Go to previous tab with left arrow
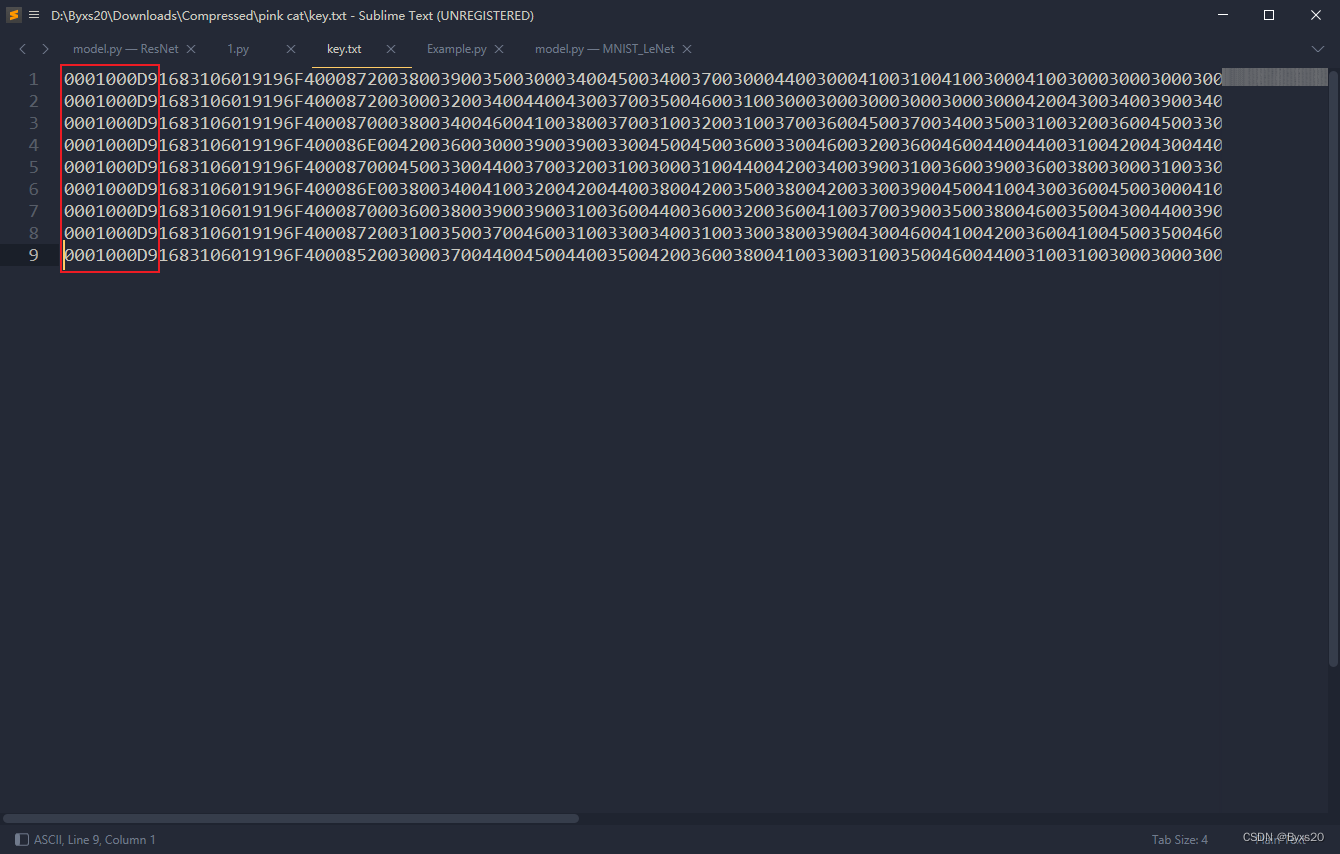Image resolution: width=1340 pixels, height=854 pixels. tap(23, 49)
